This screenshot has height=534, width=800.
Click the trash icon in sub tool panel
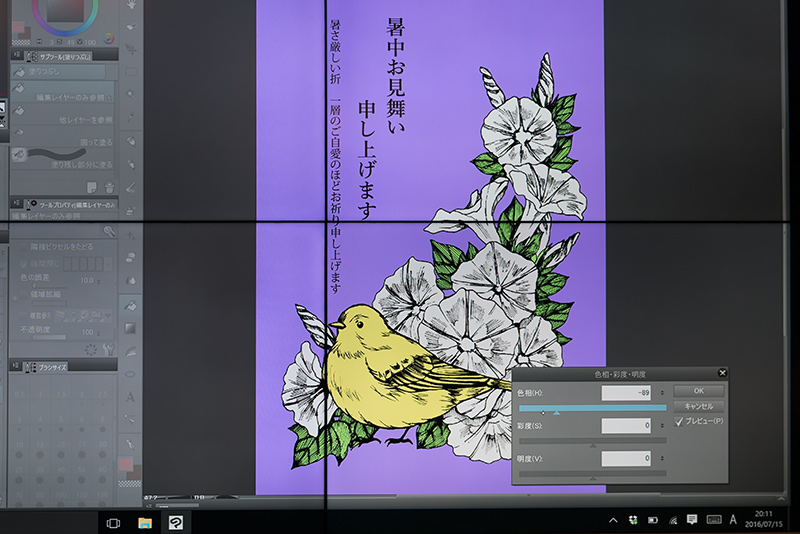(109, 187)
